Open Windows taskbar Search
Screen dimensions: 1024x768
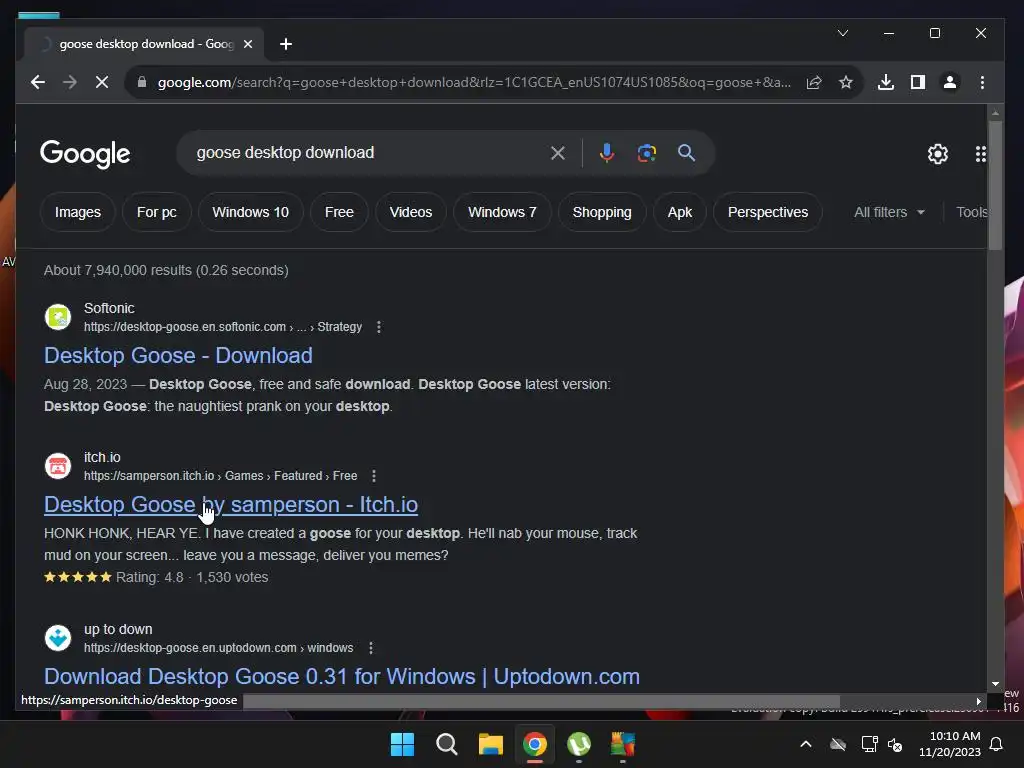(447, 744)
